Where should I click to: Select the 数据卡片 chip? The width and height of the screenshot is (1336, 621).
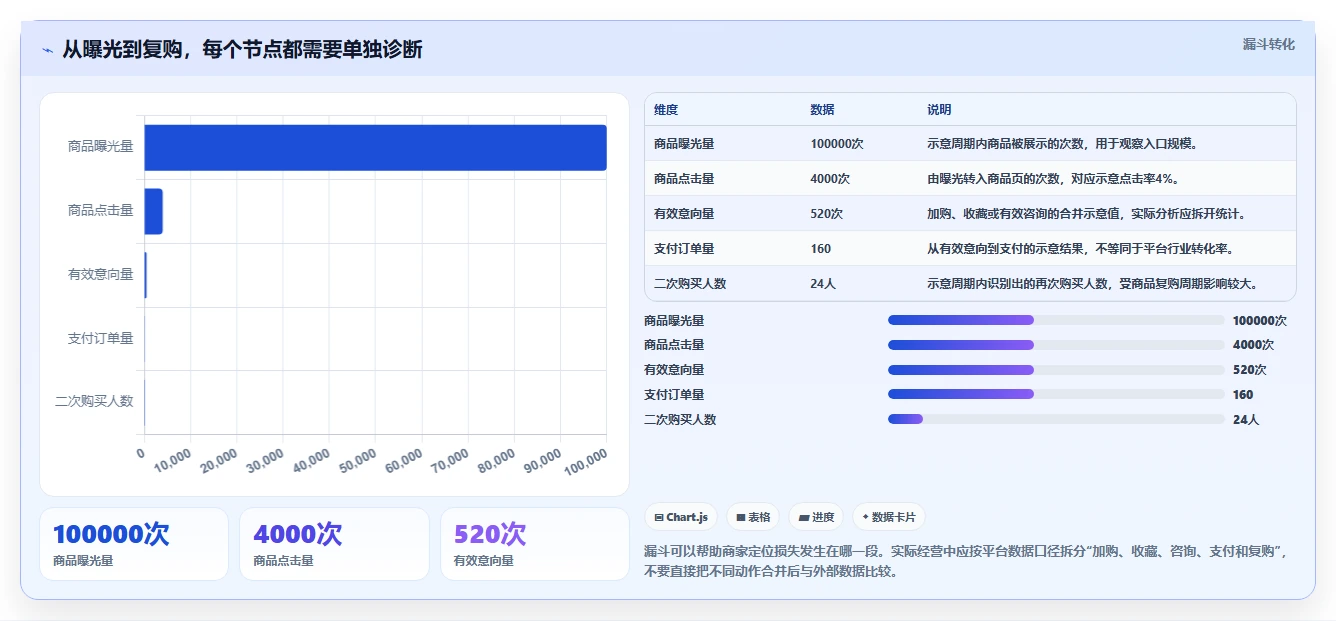(889, 517)
